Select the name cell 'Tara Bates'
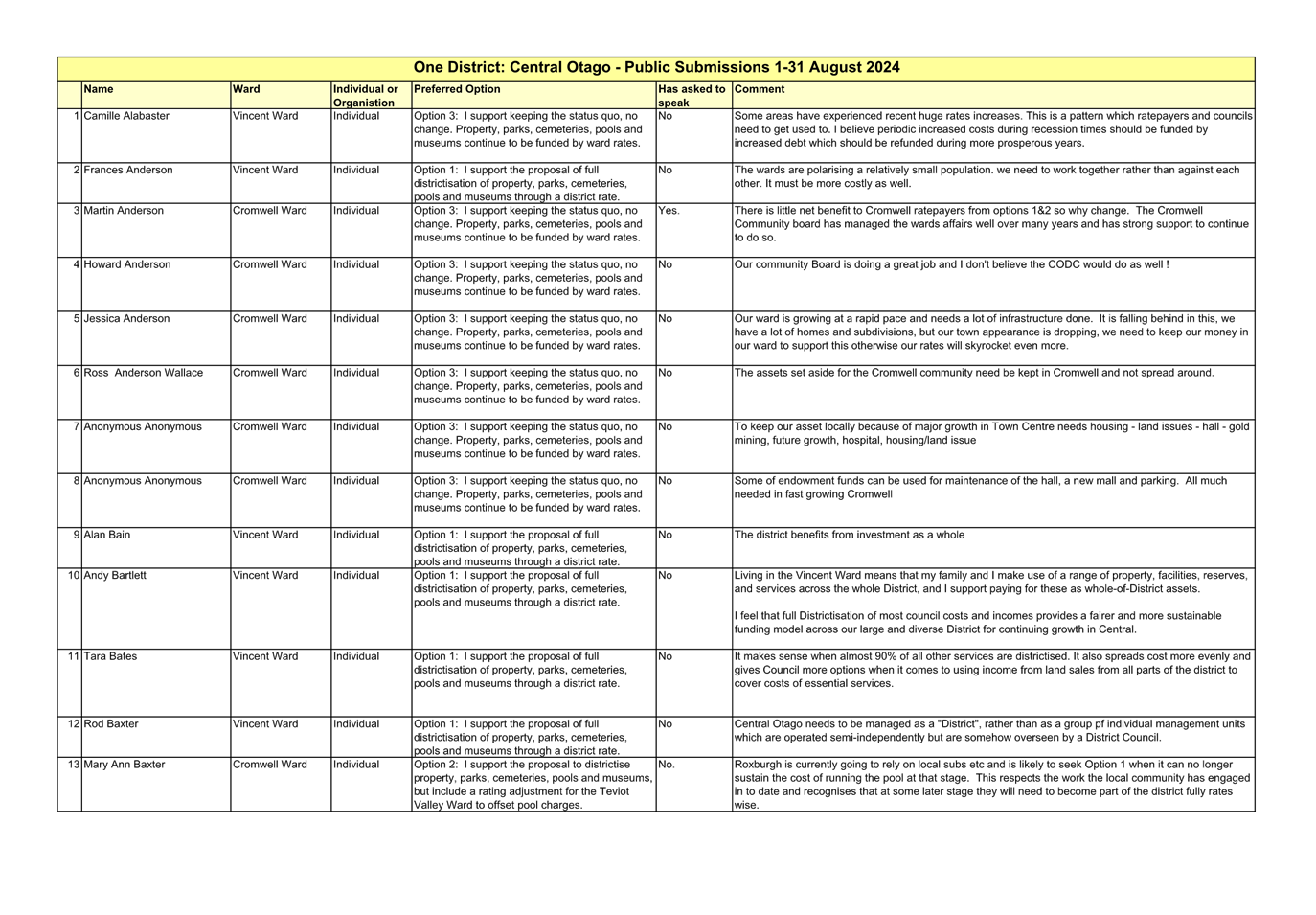The height and width of the screenshot is (915, 1316). tap(110, 657)
